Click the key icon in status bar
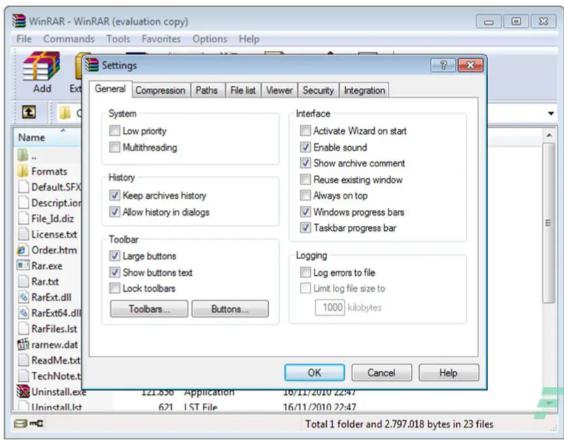 coord(36,423)
